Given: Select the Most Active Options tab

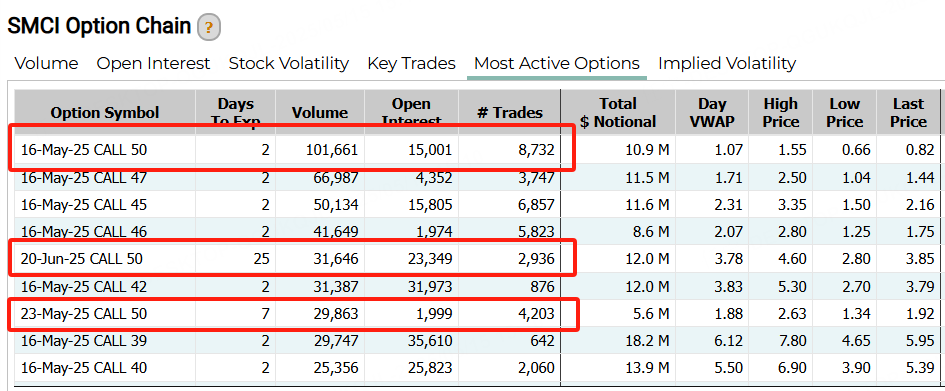Looking at the screenshot, I should coord(557,63).
